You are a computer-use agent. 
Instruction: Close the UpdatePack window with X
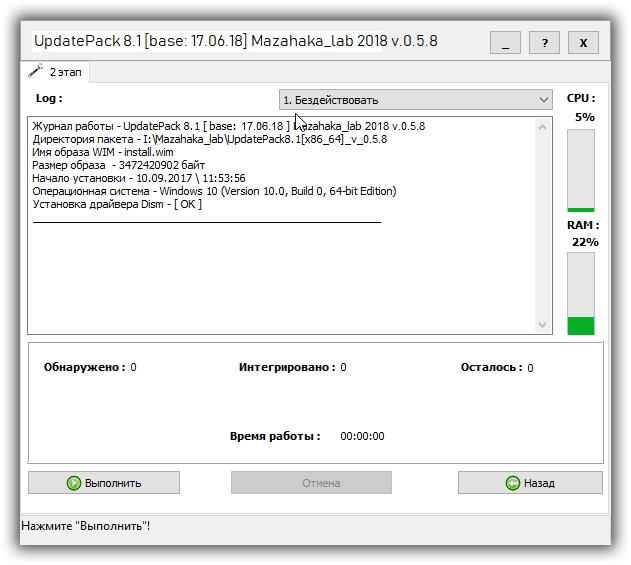[583, 43]
